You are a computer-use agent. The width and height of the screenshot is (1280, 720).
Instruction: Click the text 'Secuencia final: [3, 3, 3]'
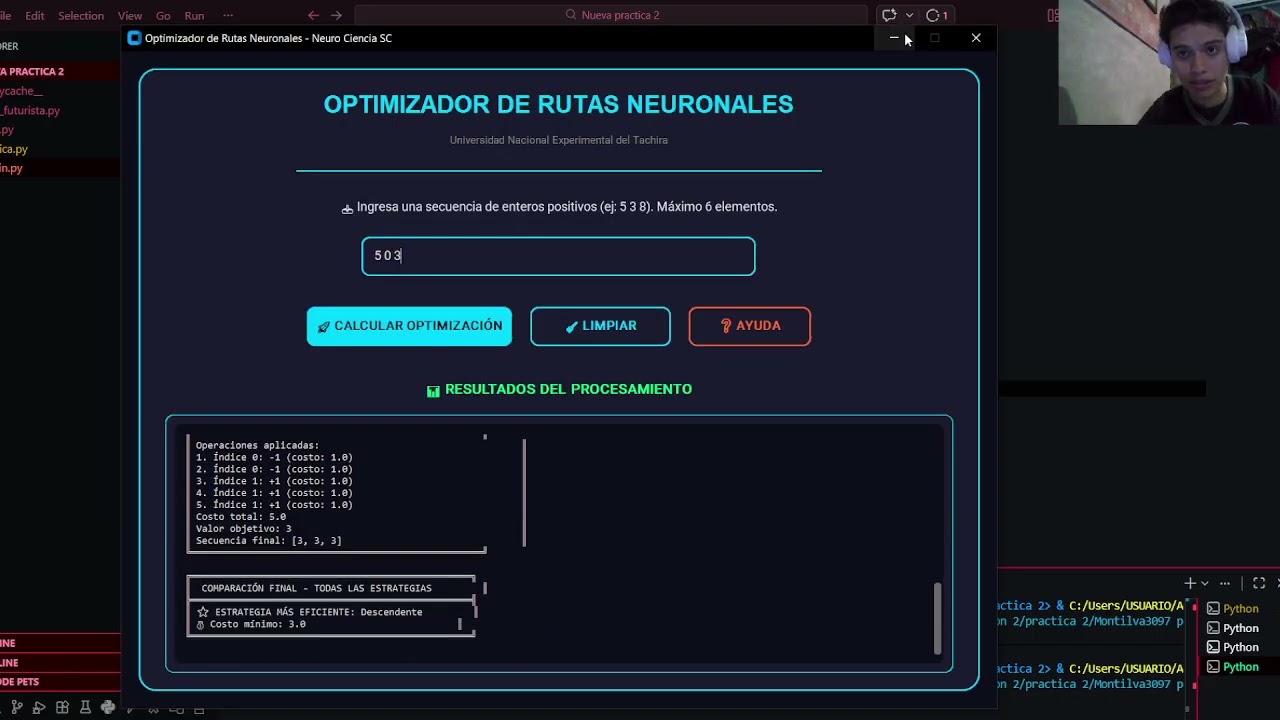coord(269,541)
